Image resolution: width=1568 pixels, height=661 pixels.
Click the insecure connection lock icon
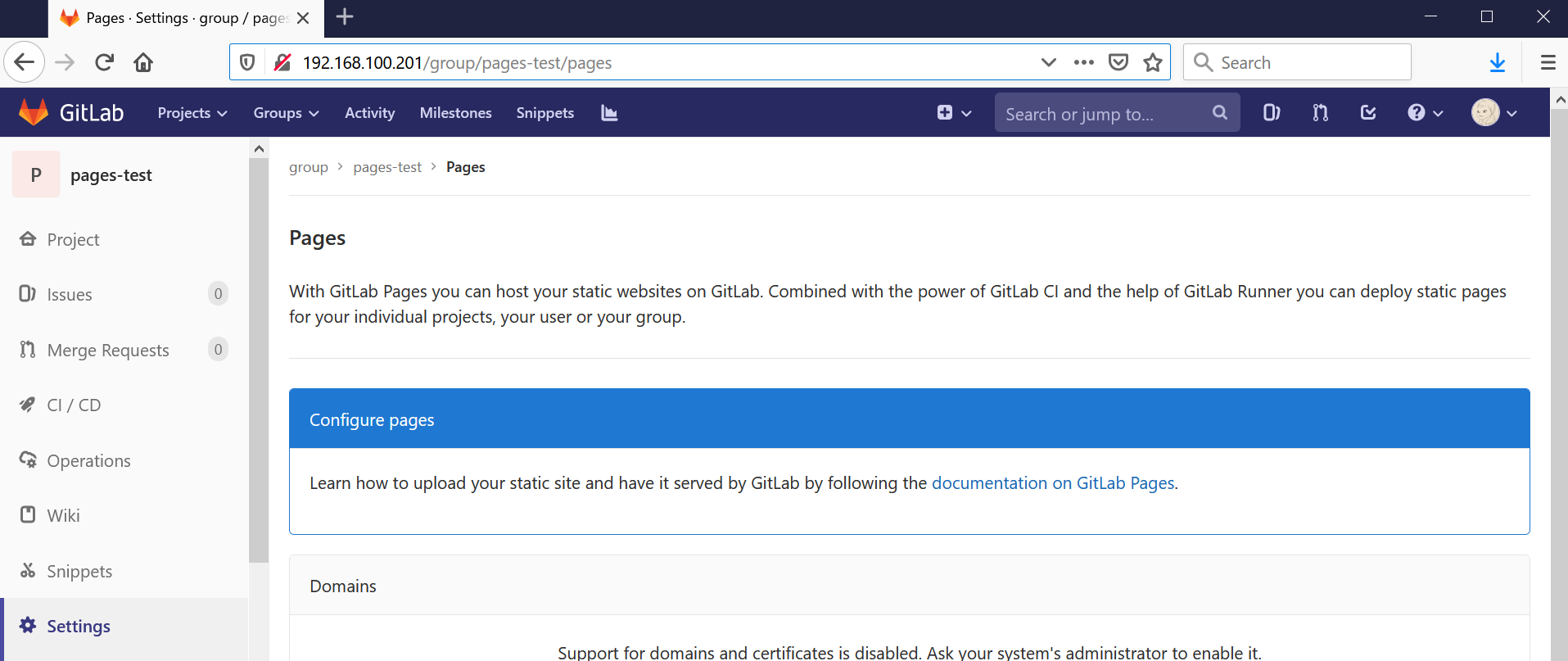(282, 62)
